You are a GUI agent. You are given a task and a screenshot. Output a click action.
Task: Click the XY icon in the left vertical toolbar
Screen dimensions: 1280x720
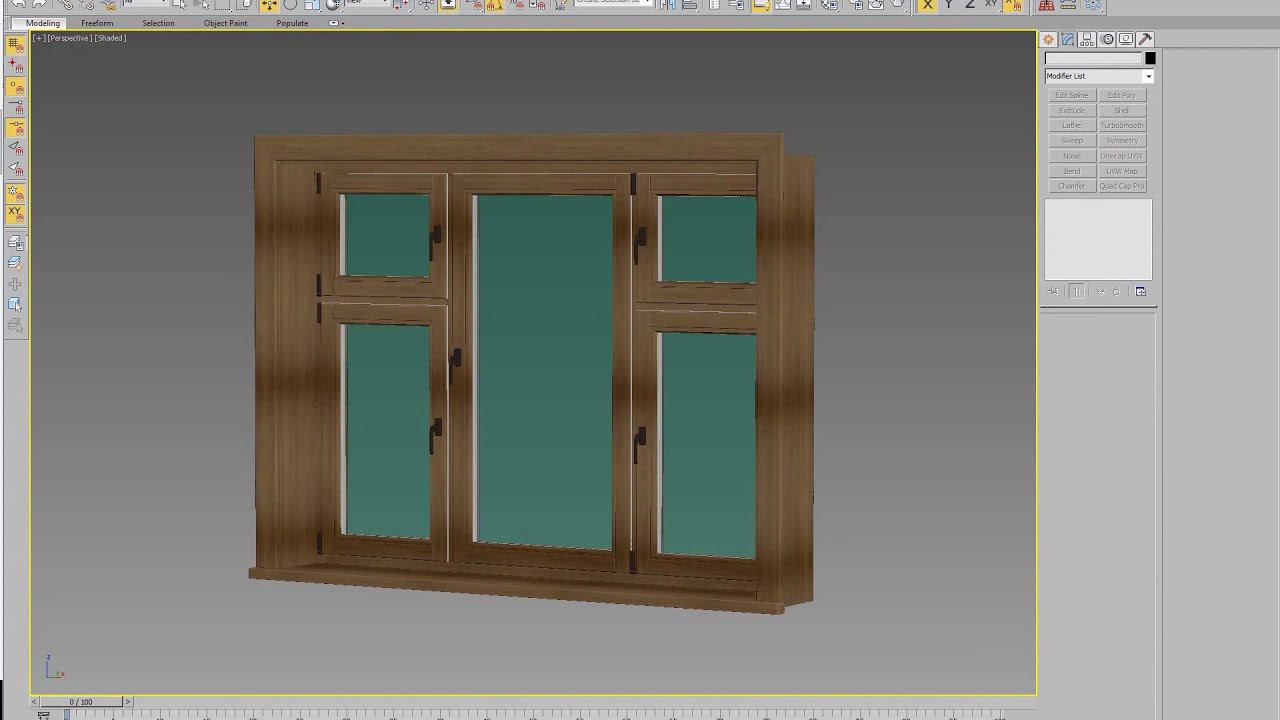coord(15,212)
